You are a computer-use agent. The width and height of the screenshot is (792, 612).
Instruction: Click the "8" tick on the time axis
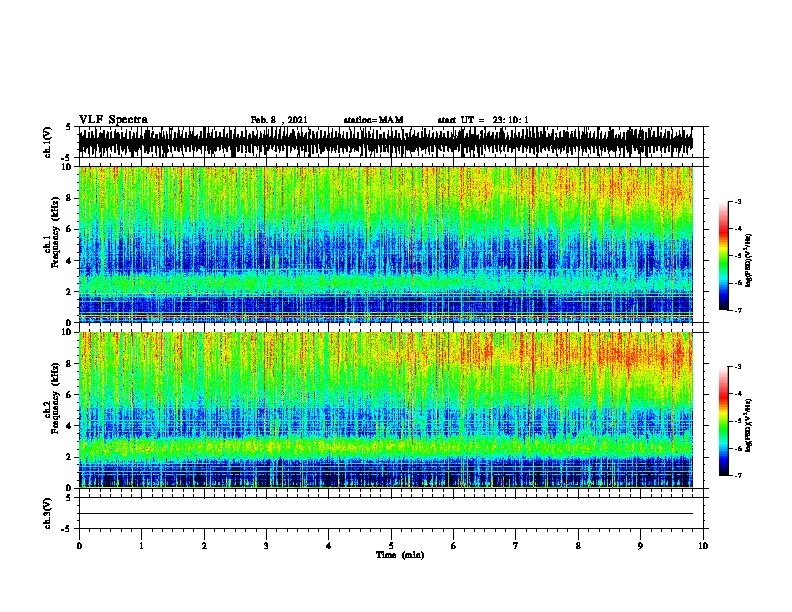pos(578,546)
